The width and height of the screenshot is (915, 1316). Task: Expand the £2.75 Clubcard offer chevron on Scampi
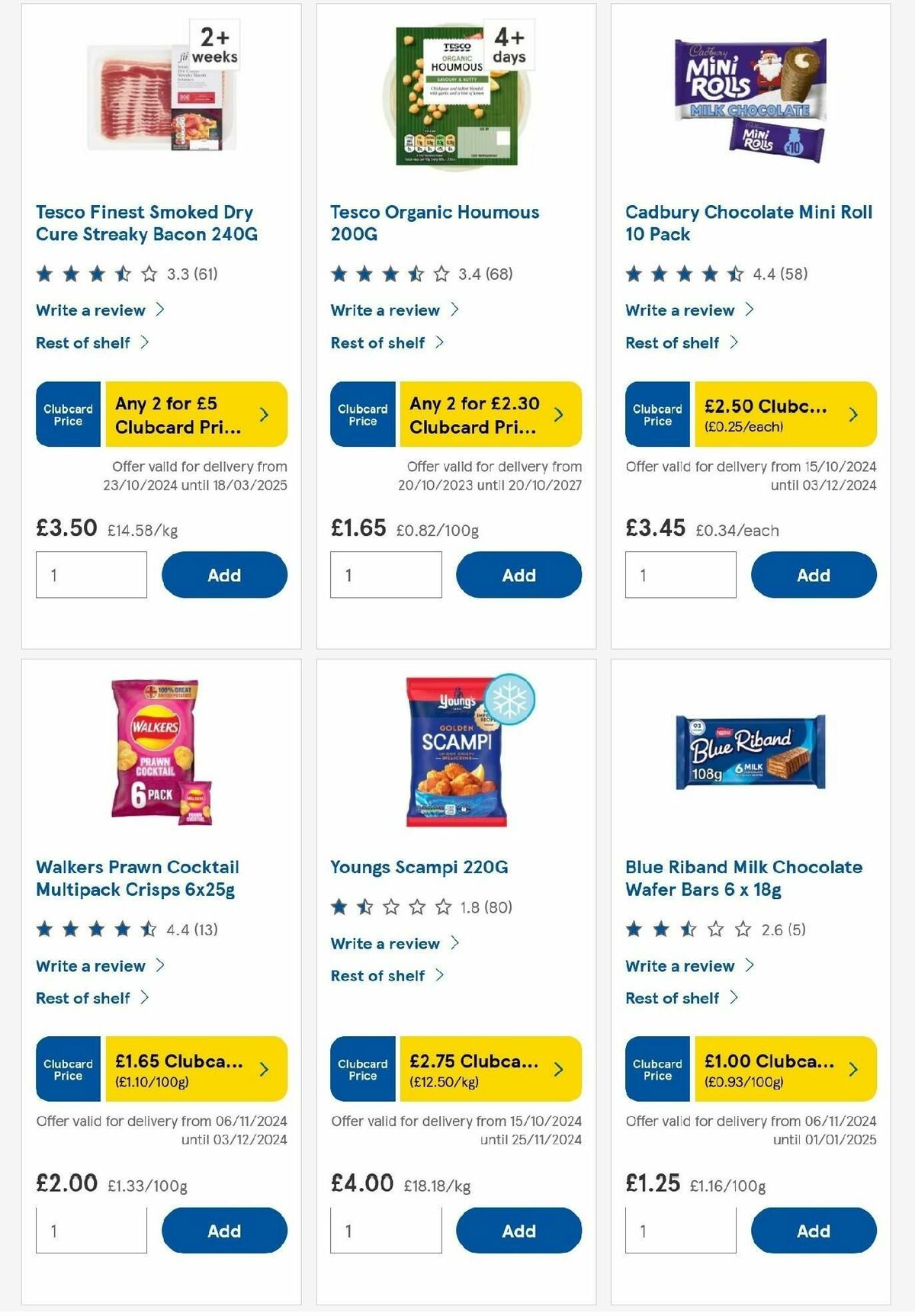(x=557, y=1070)
